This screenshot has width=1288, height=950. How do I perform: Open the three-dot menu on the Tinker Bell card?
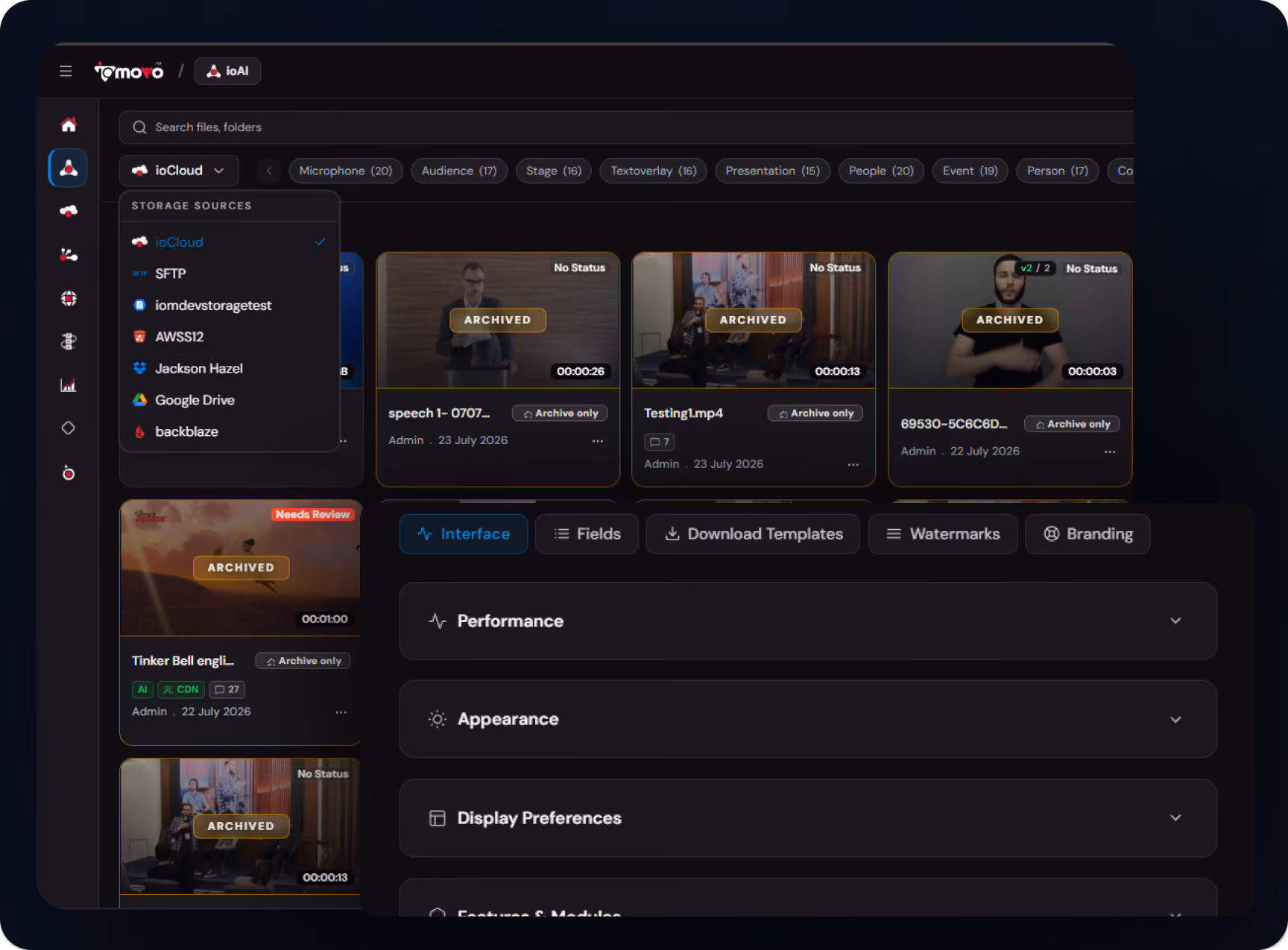(x=341, y=712)
